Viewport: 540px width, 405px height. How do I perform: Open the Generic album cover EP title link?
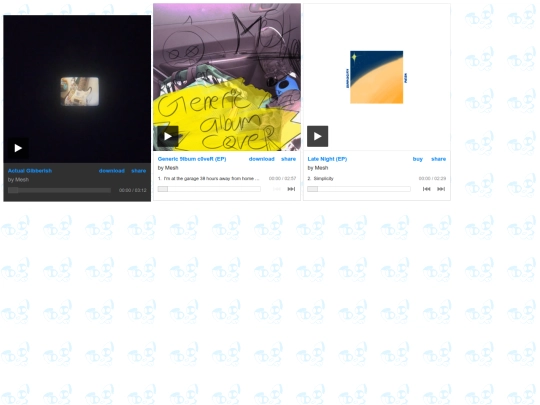(x=192, y=159)
